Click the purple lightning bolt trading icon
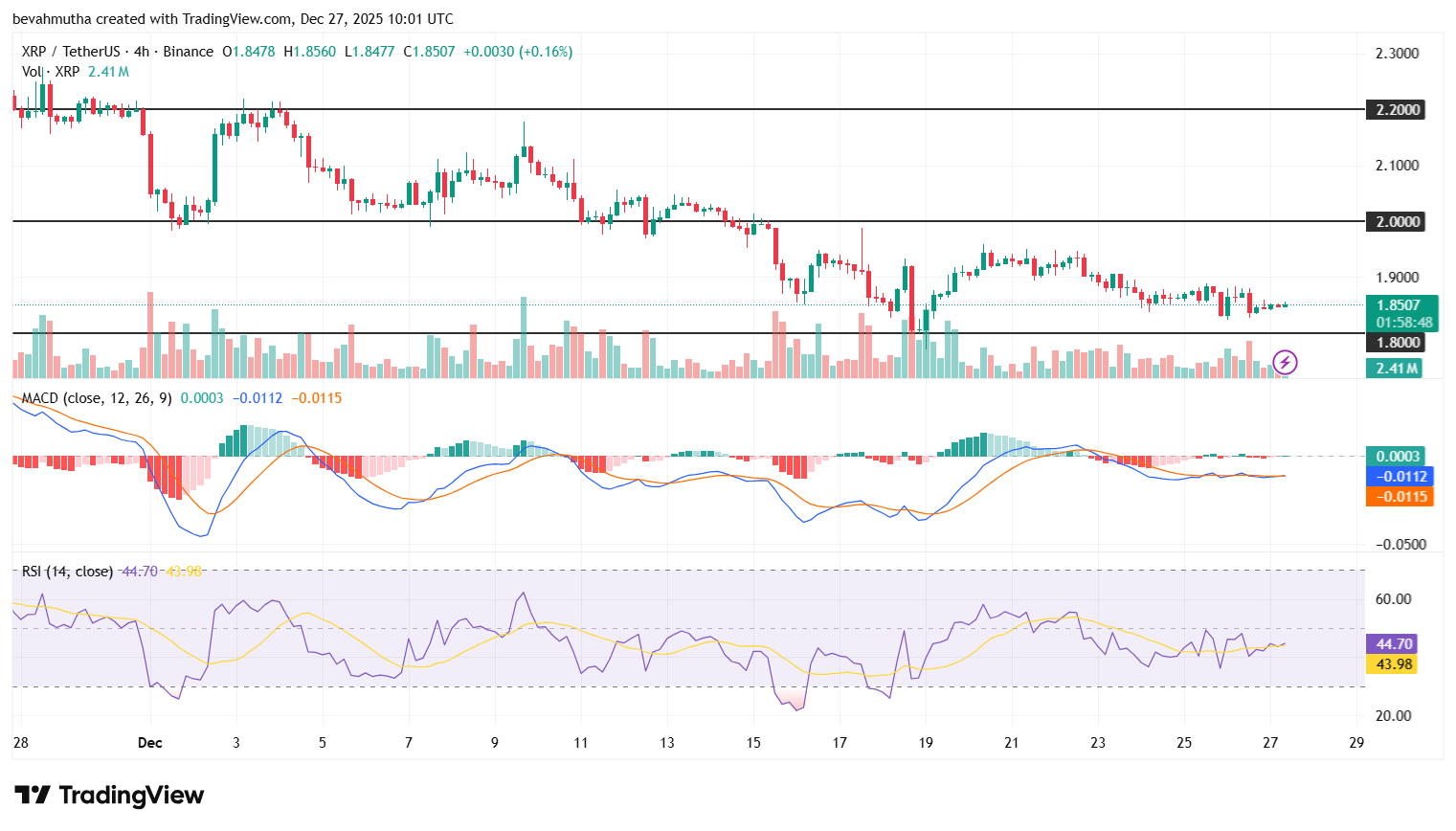 point(1286,362)
